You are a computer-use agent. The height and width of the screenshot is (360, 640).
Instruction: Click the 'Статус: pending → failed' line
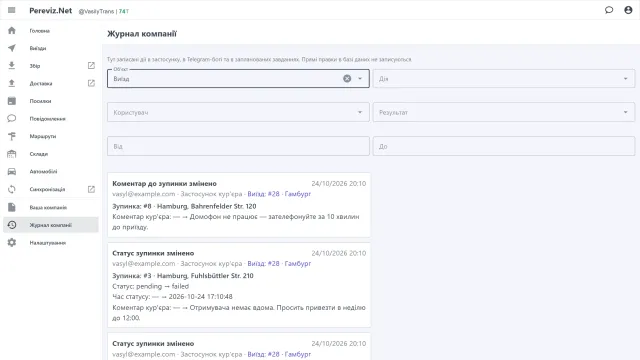coord(151,286)
